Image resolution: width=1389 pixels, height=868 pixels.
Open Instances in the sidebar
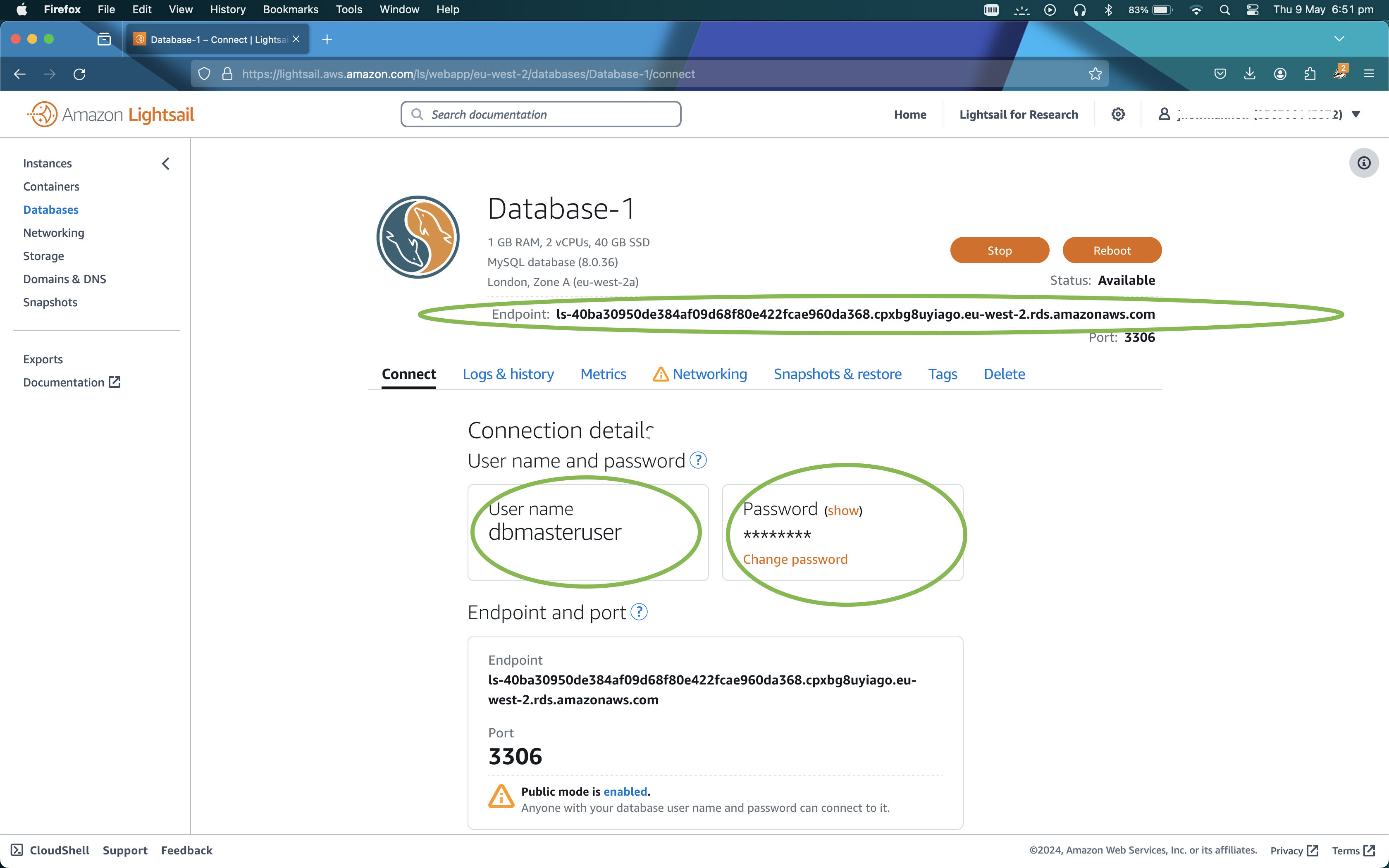48,164
